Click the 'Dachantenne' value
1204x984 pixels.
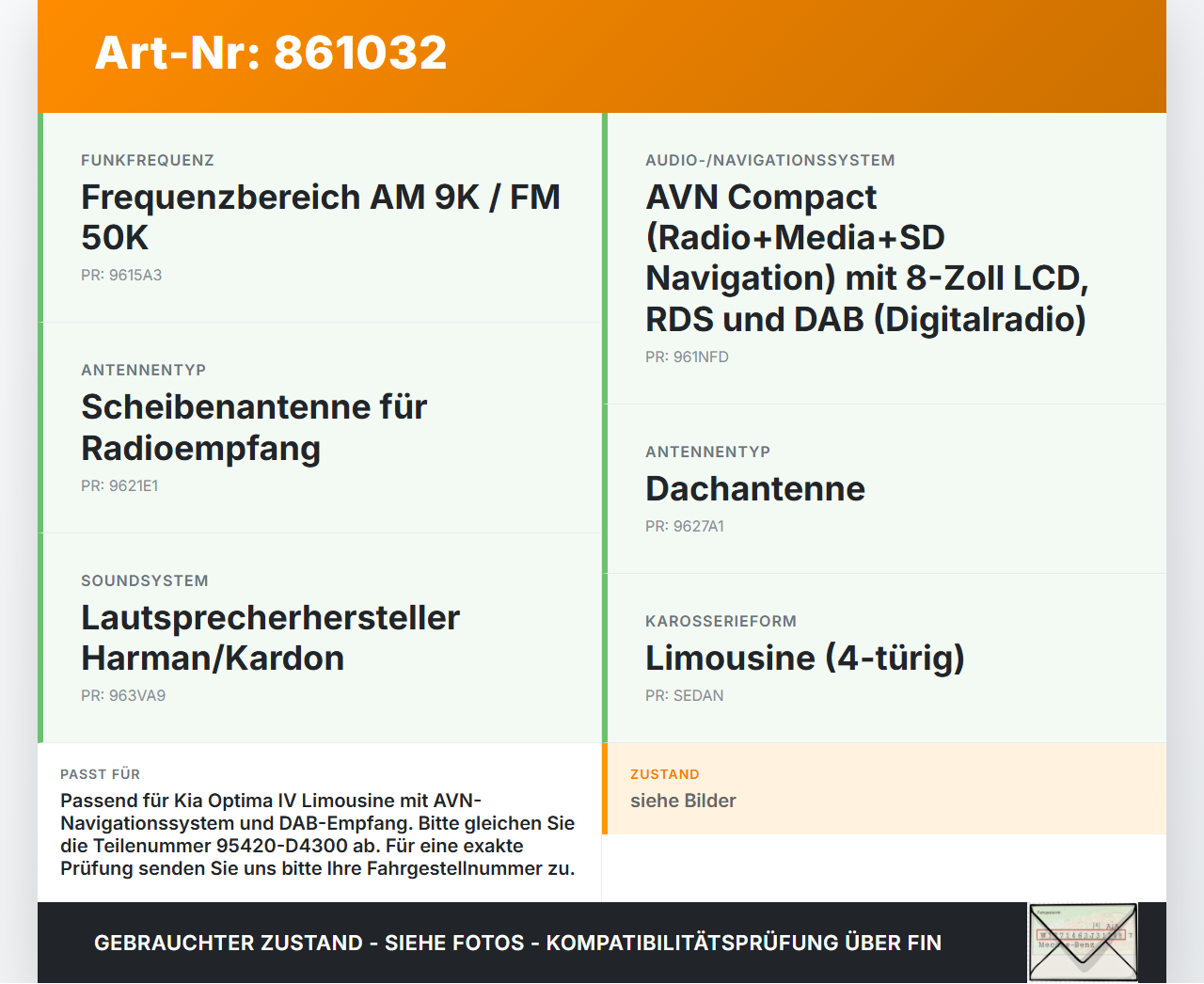coord(755,489)
